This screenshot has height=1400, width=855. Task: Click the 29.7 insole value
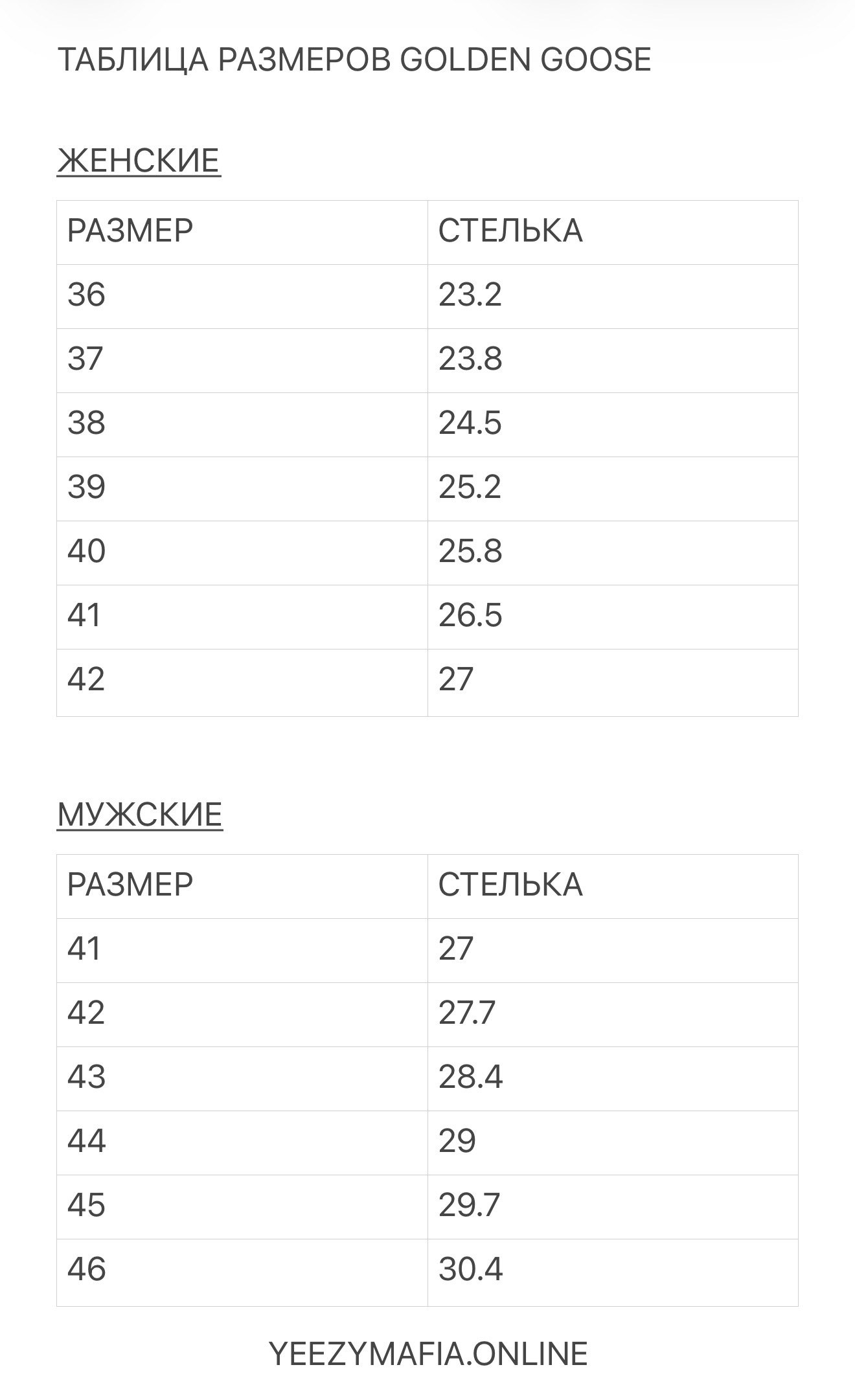click(x=470, y=1205)
